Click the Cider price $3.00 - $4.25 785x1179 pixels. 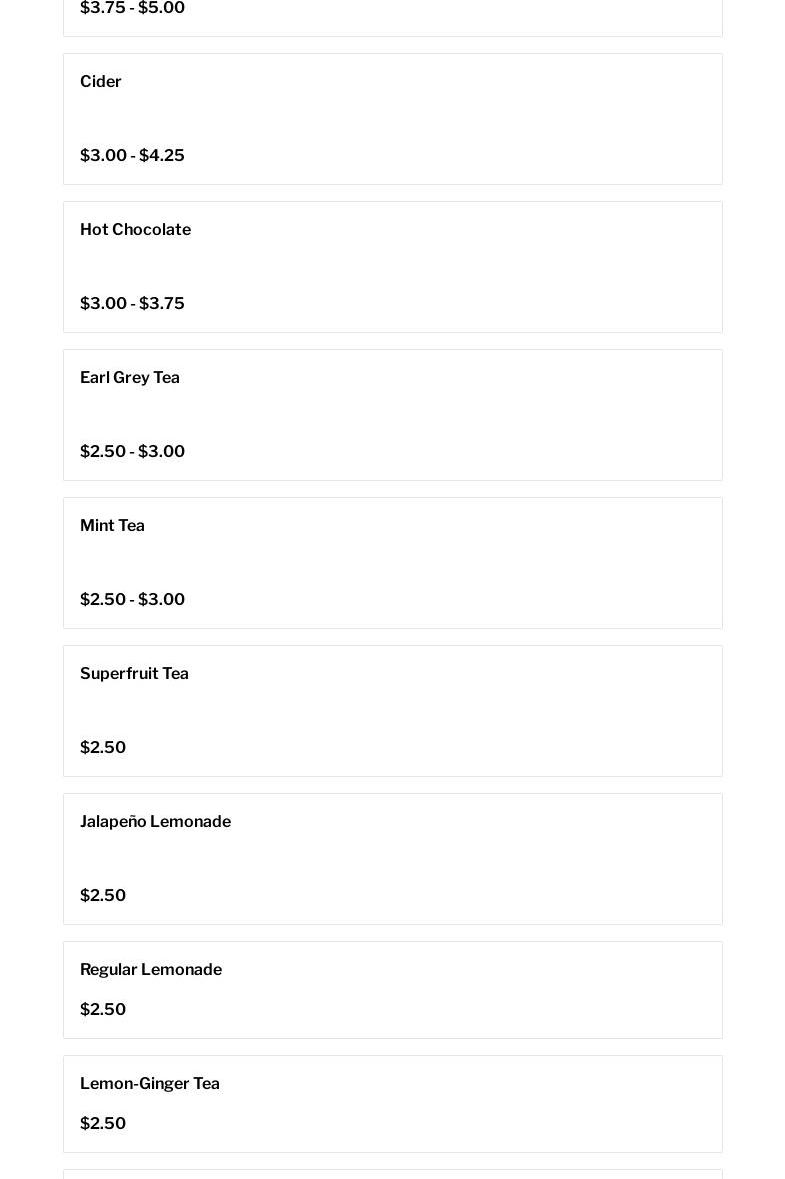(x=132, y=156)
